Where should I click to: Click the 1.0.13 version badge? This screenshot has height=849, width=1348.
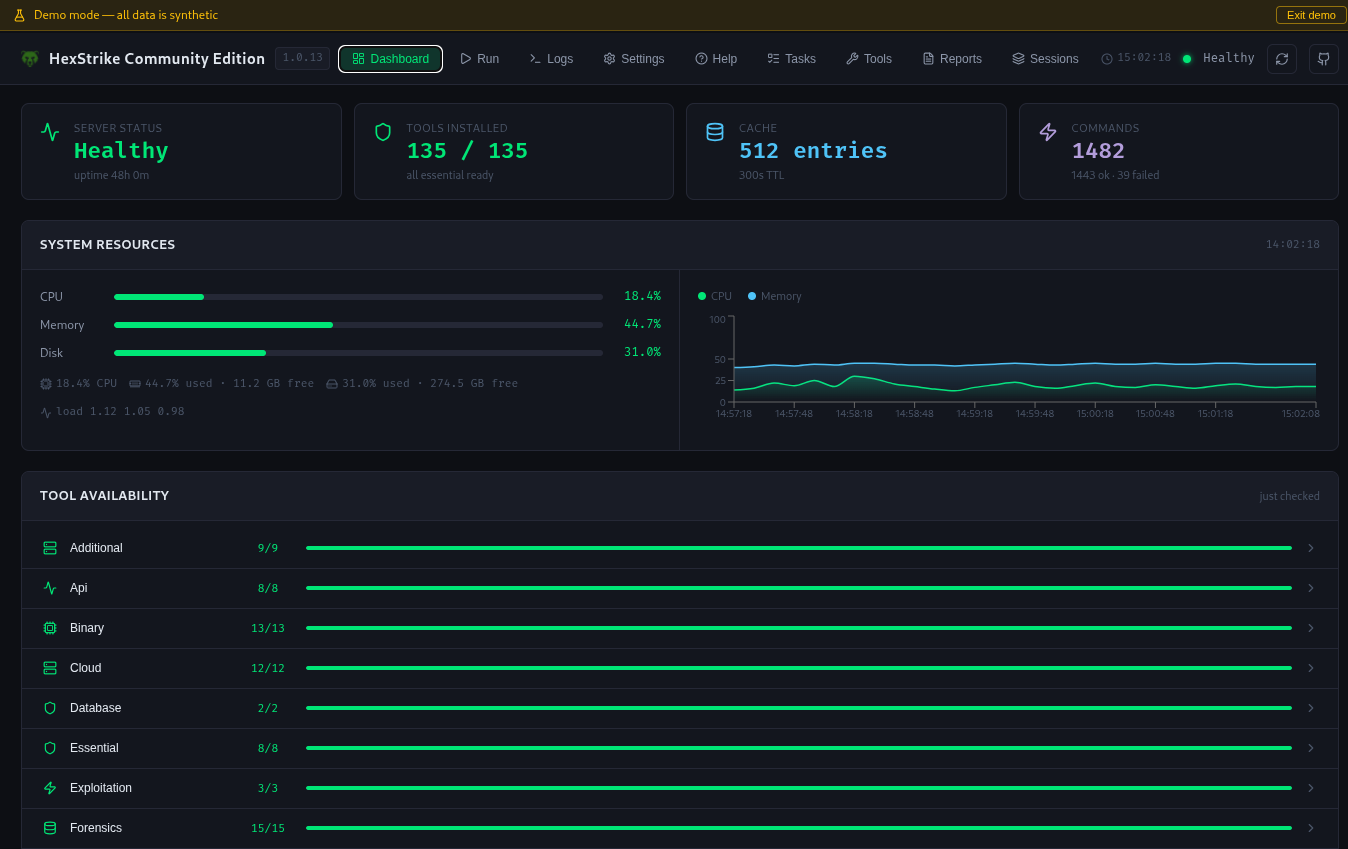pos(302,58)
